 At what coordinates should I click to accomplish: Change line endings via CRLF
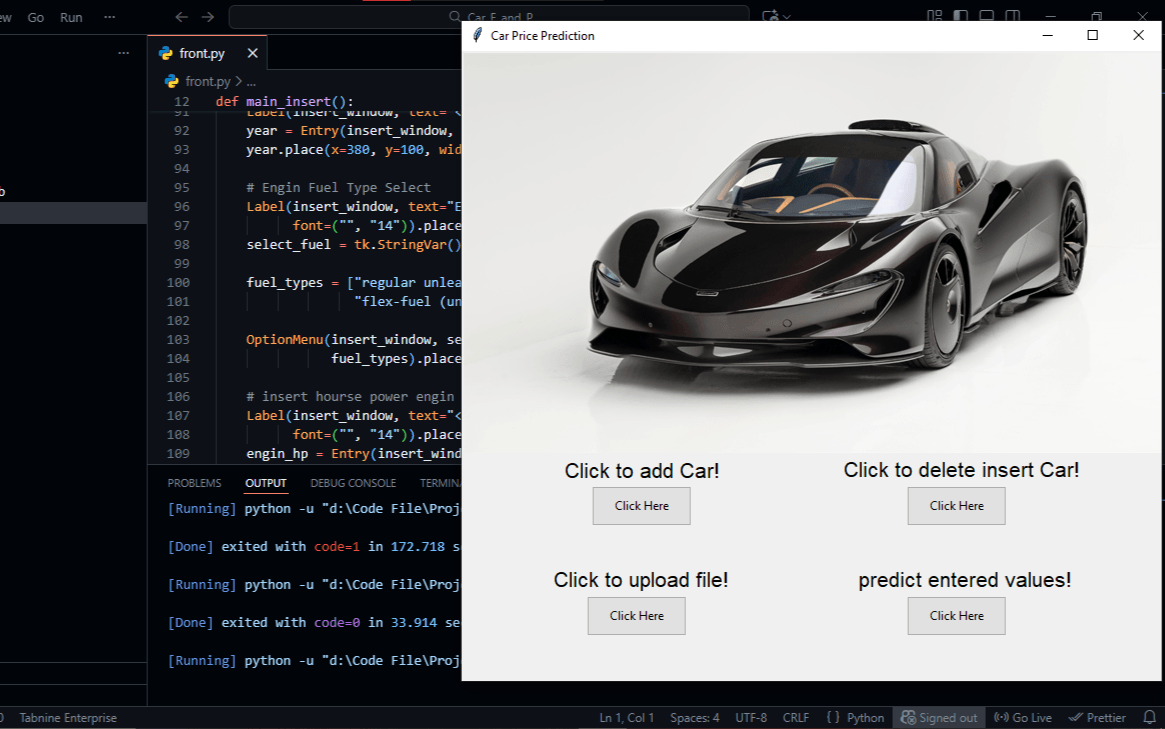pos(796,718)
